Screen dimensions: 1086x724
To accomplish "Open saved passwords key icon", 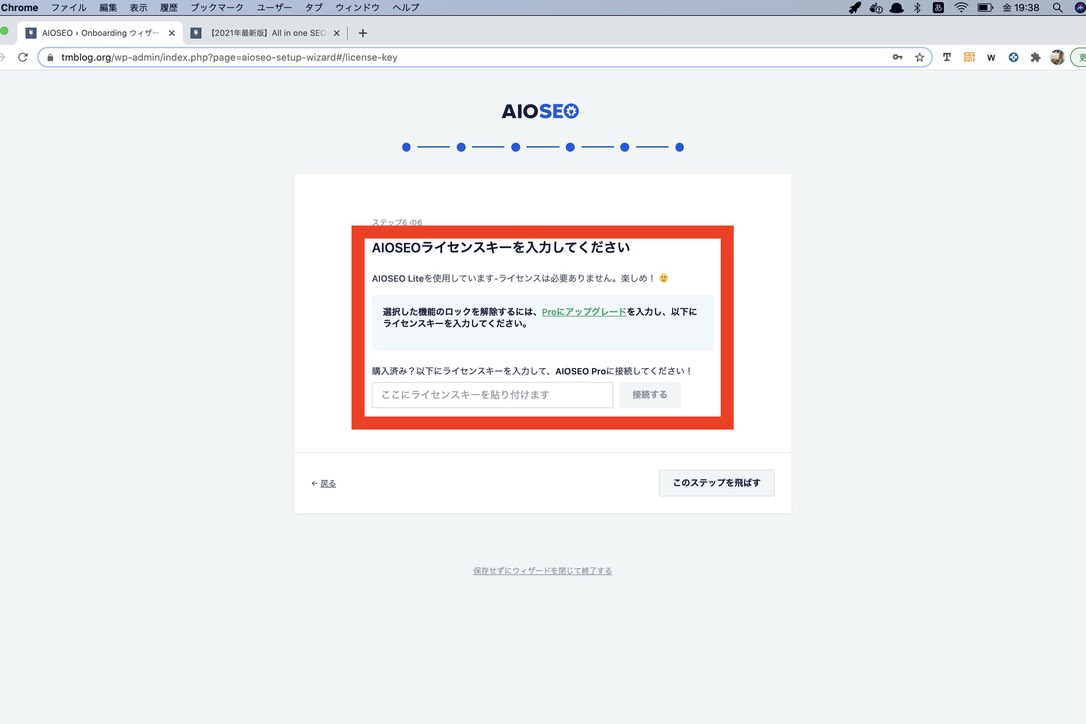I will [x=898, y=58].
